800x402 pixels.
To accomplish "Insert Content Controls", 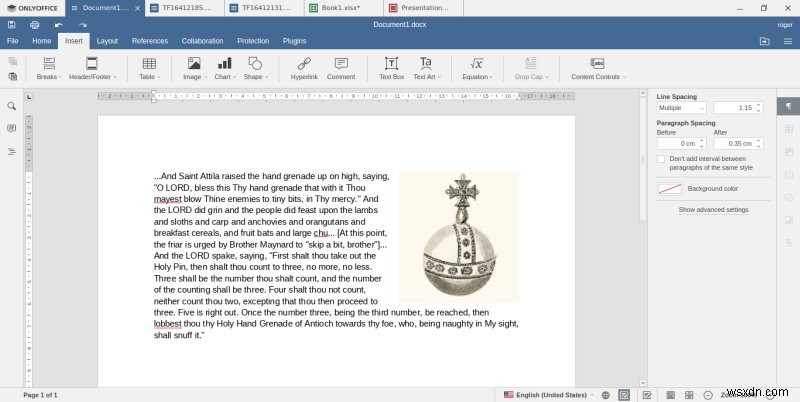I will click(x=597, y=68).
